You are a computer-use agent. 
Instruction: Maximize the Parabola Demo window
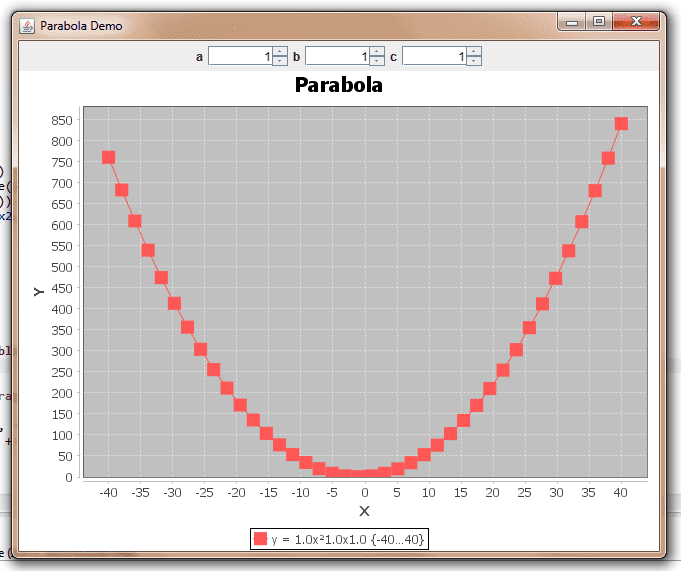tap(599, 22)
